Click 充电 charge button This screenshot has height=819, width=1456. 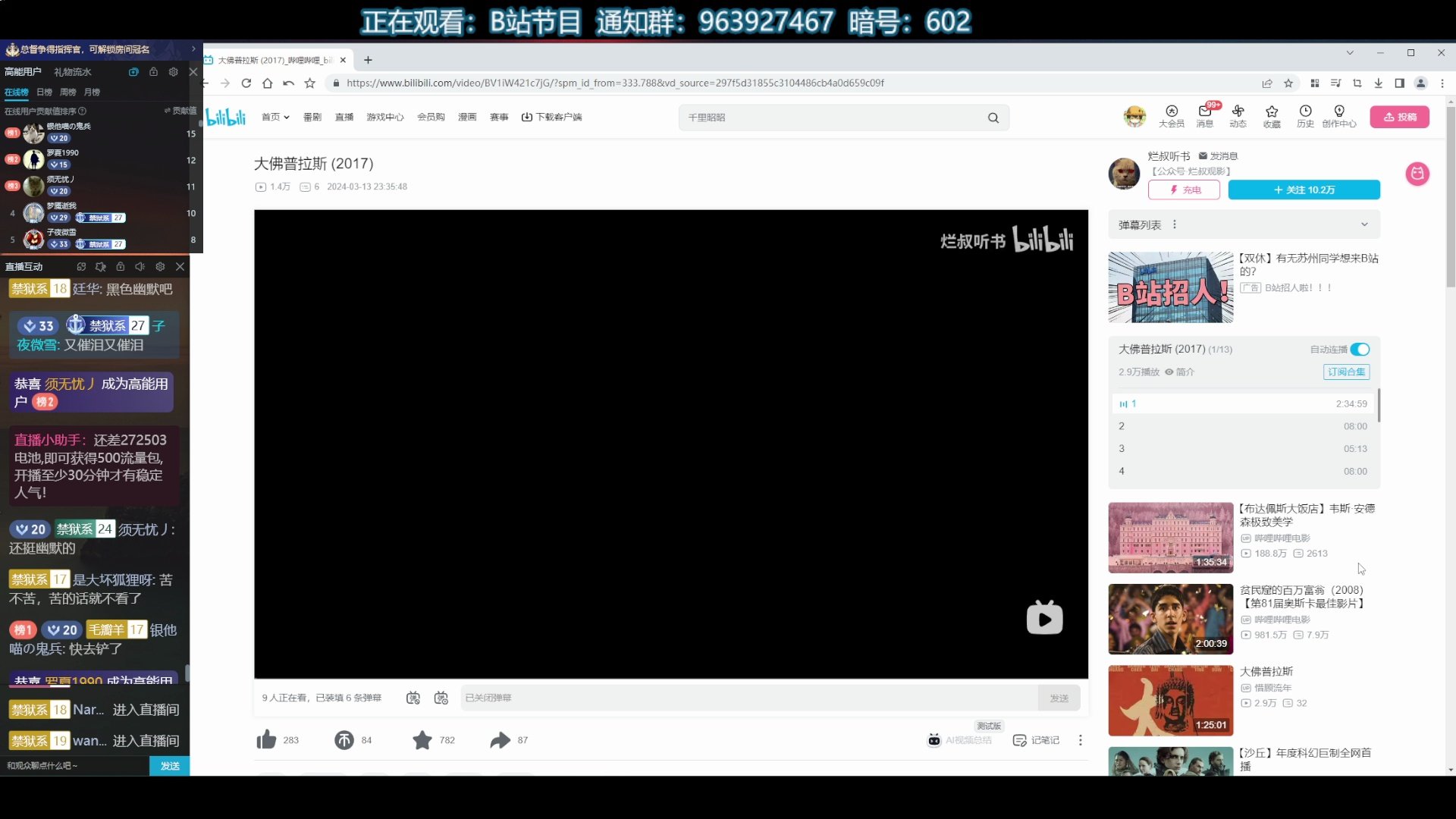pos(1184,190)
